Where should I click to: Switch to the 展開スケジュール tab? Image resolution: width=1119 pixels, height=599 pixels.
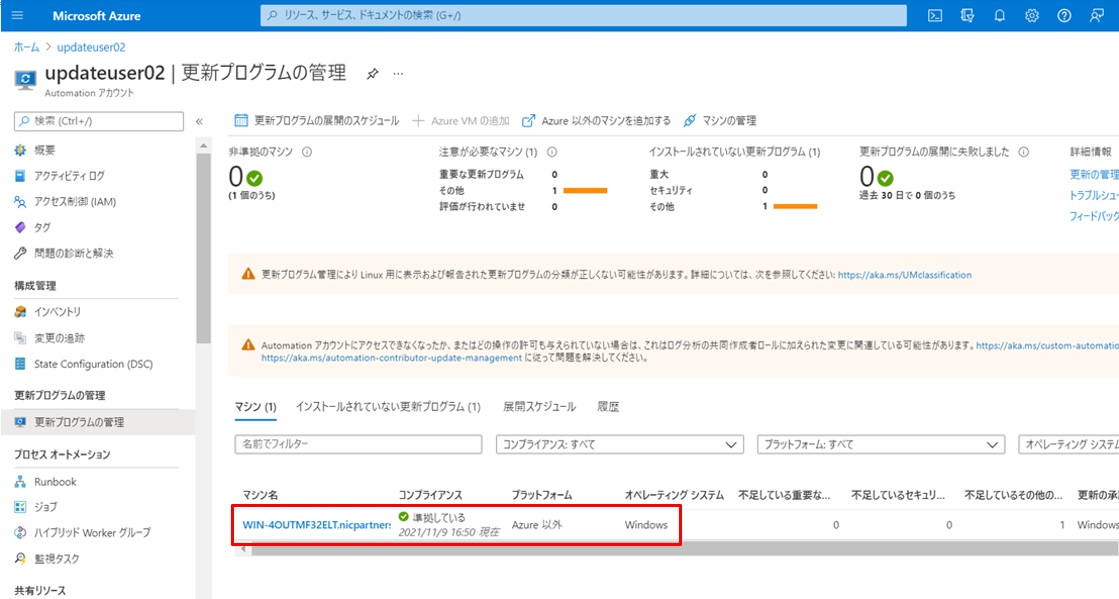[x=540, y=407]
